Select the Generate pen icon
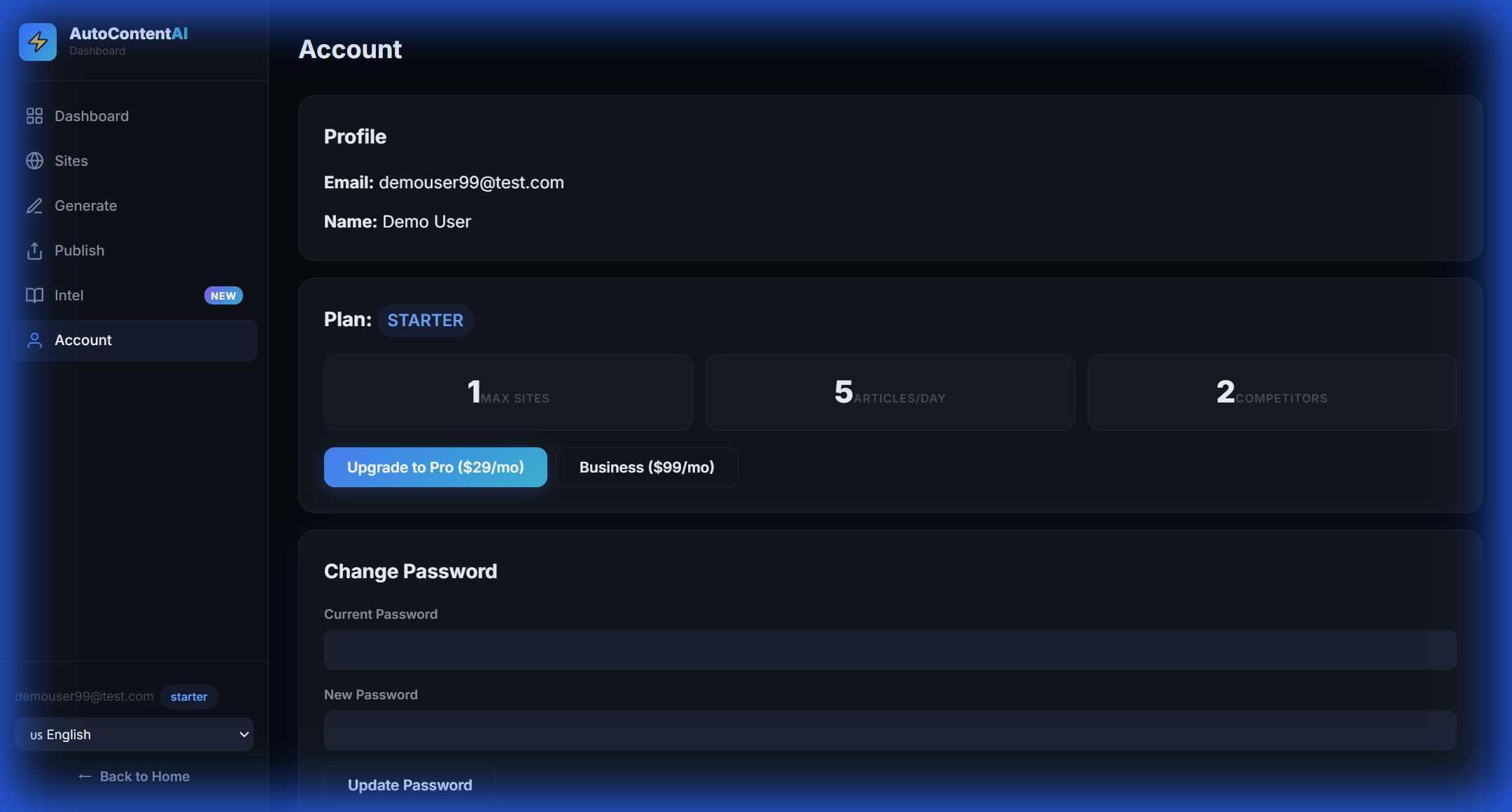1512x812 pixels. (34, 205)
